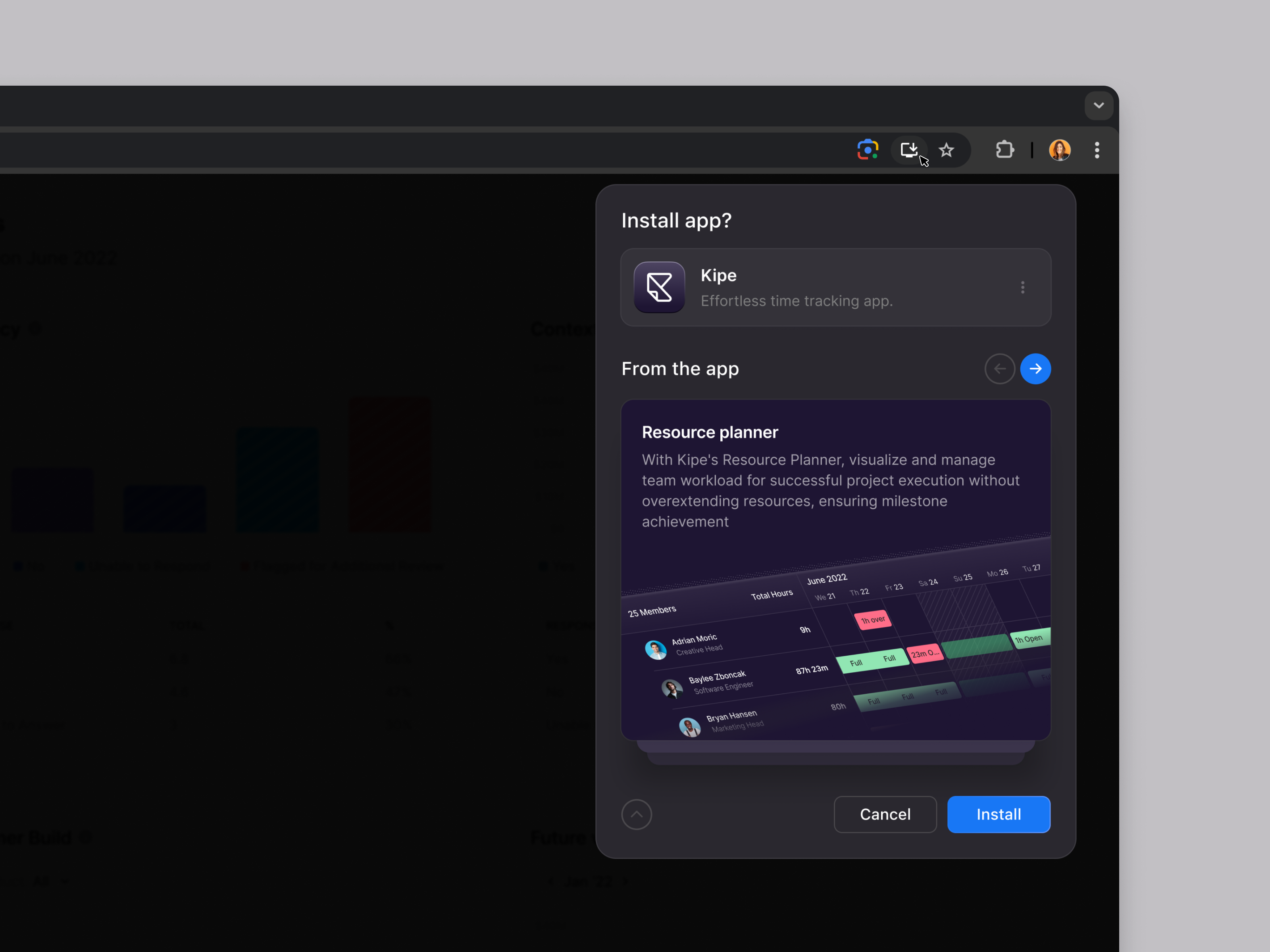Minimize the dialog with the chevron-up button
The height and width of the screenshot is (952, 1270).
coord(637,814)
